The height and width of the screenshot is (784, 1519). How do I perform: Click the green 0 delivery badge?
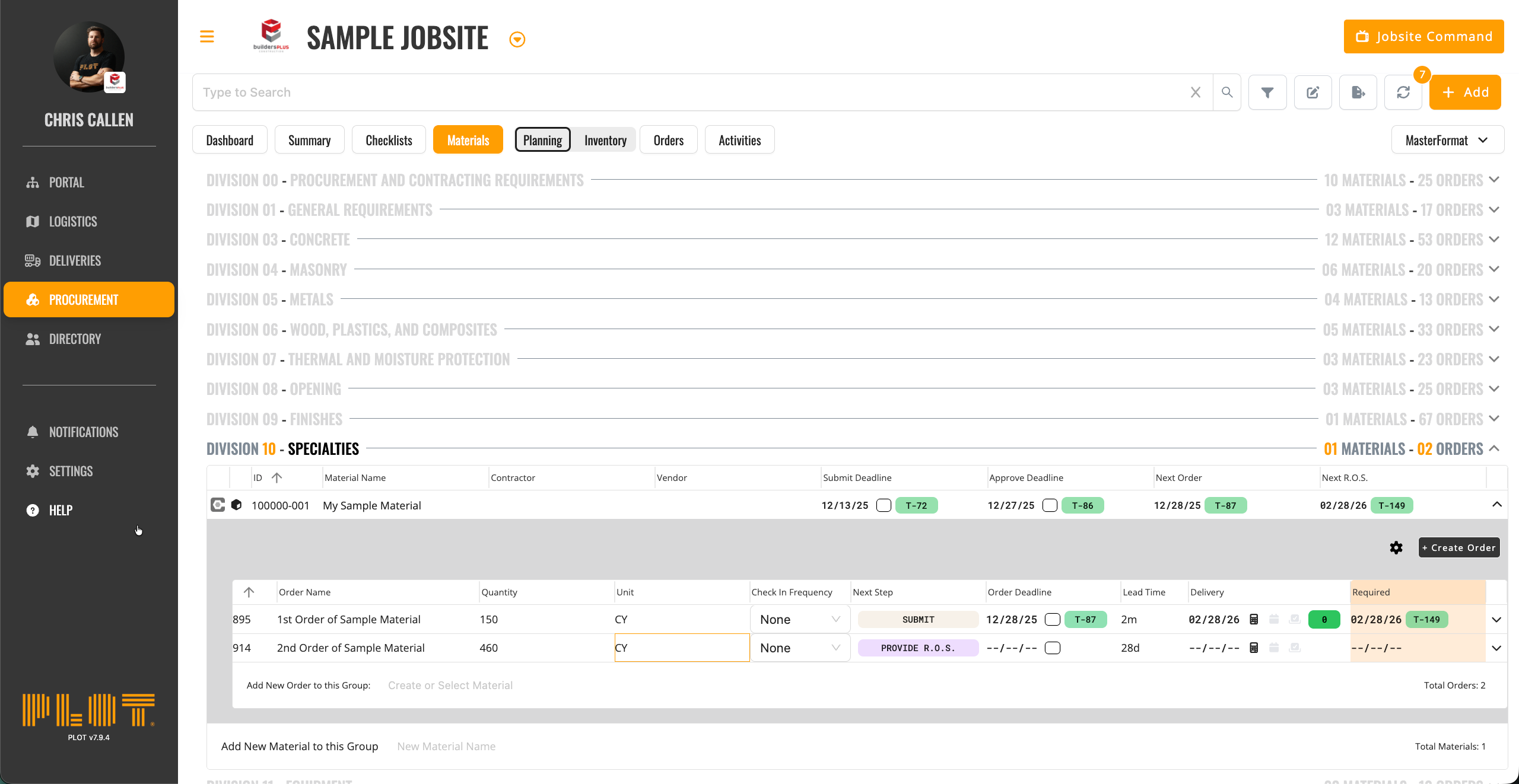click(x=1324, y=619)
